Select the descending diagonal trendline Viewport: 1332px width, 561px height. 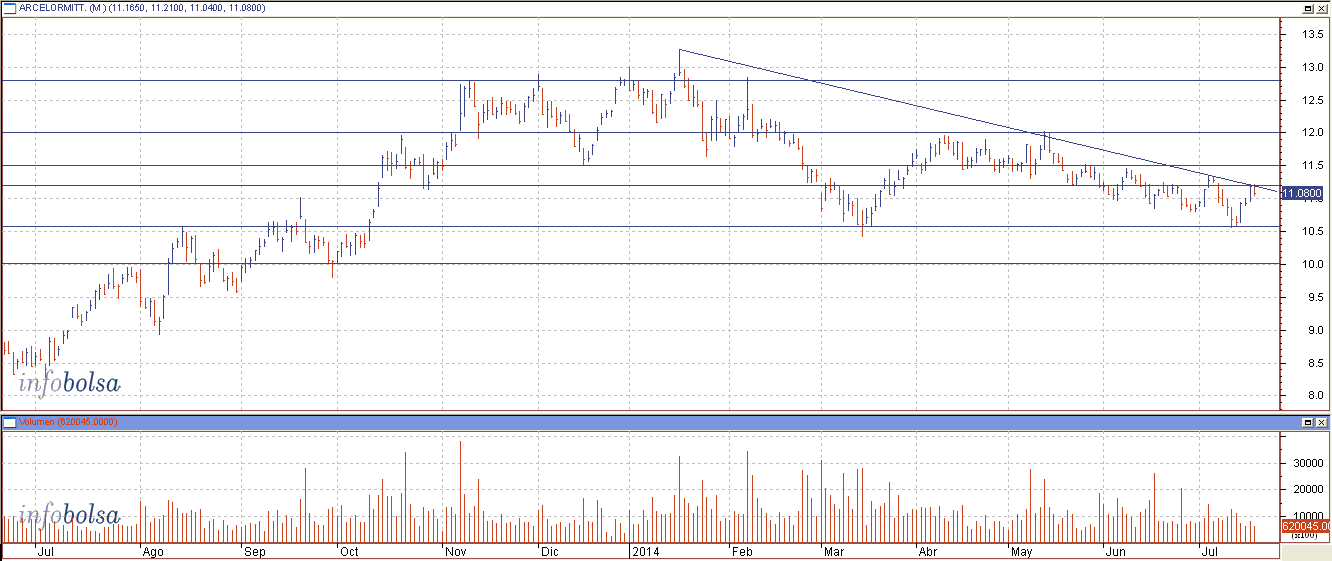(x=900, y=103)
